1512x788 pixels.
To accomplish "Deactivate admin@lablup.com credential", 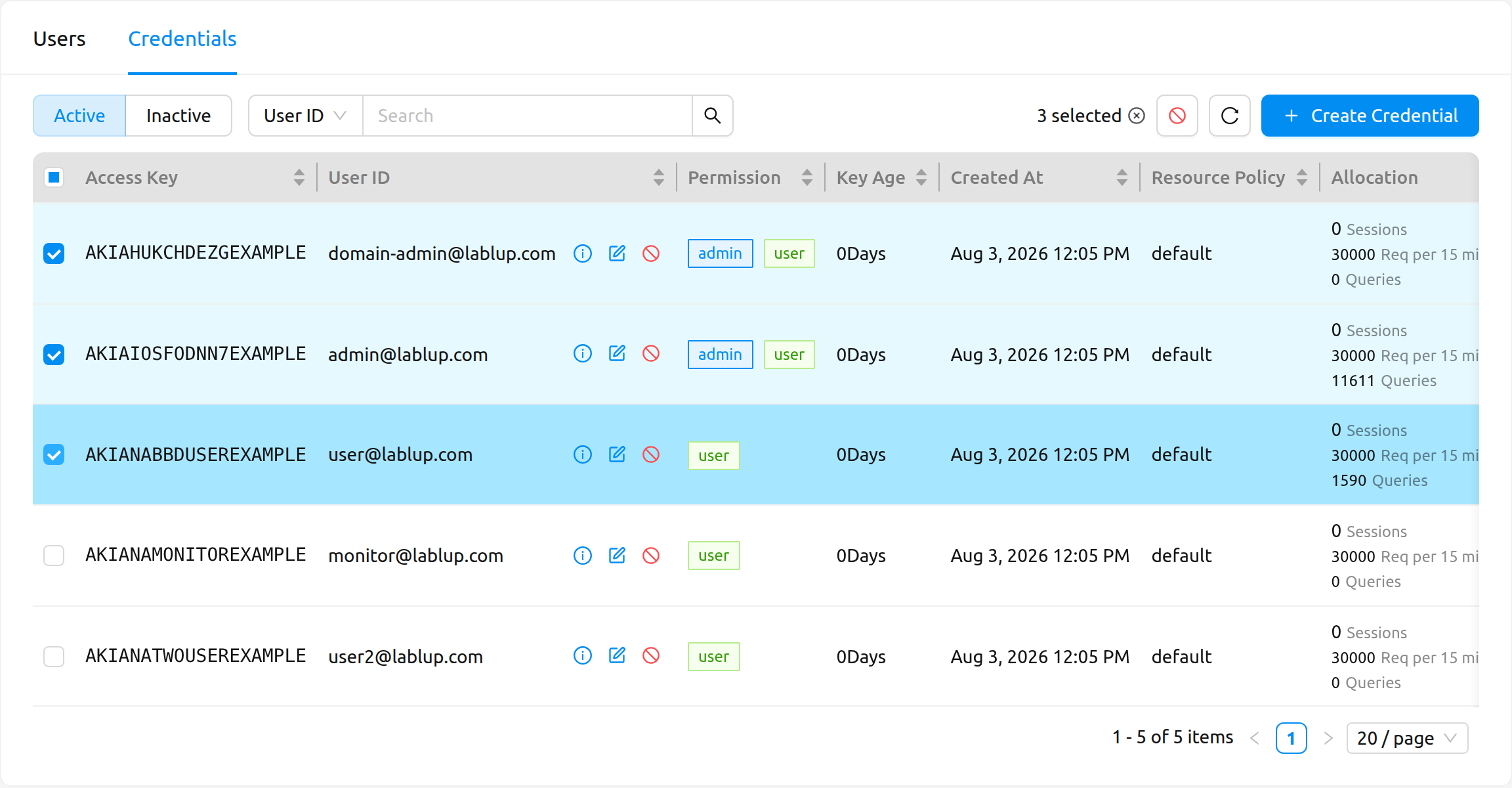I will coord(651,354).
